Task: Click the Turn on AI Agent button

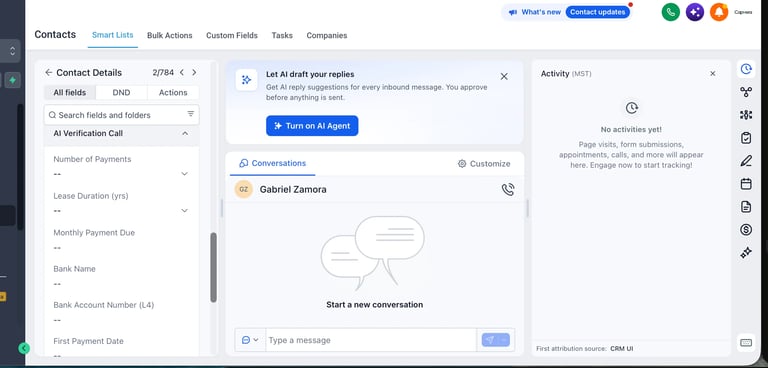Action: coord(312,126)
